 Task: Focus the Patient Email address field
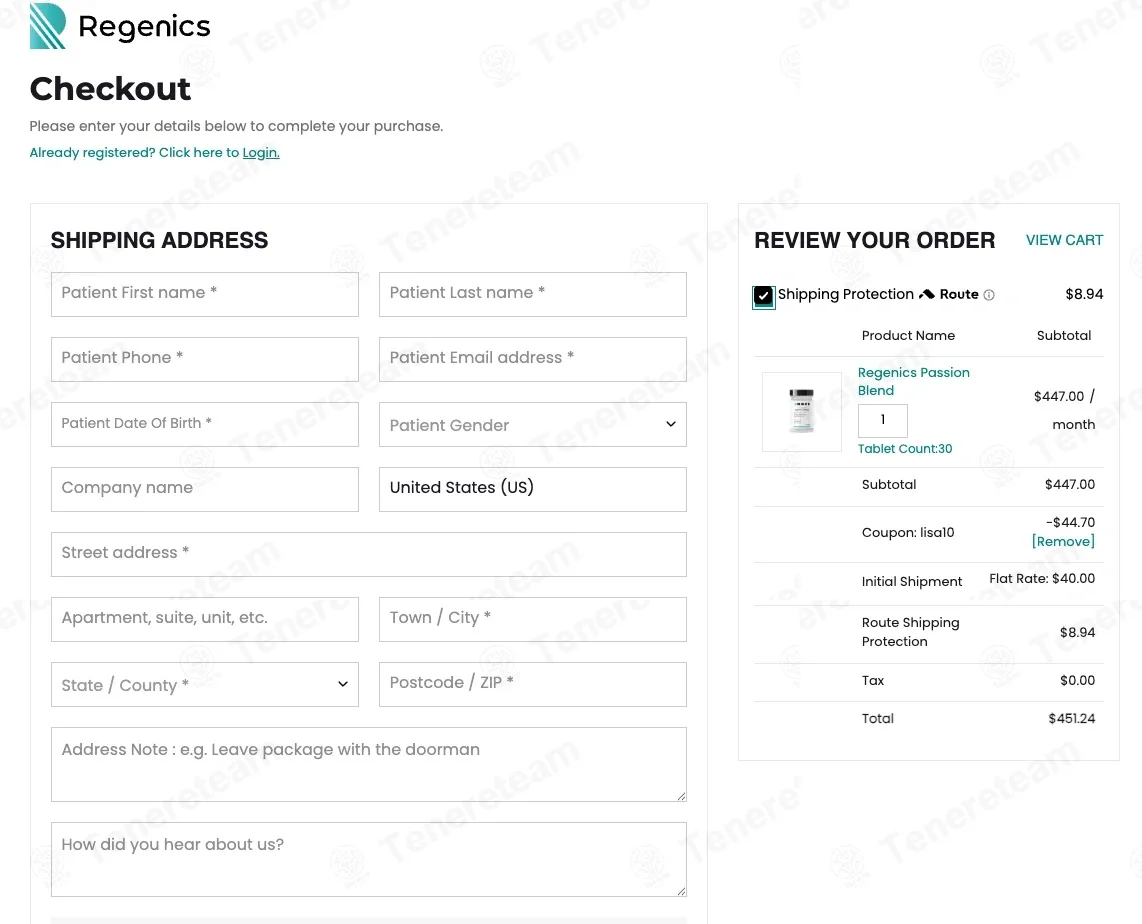click(x=532, y=359)
